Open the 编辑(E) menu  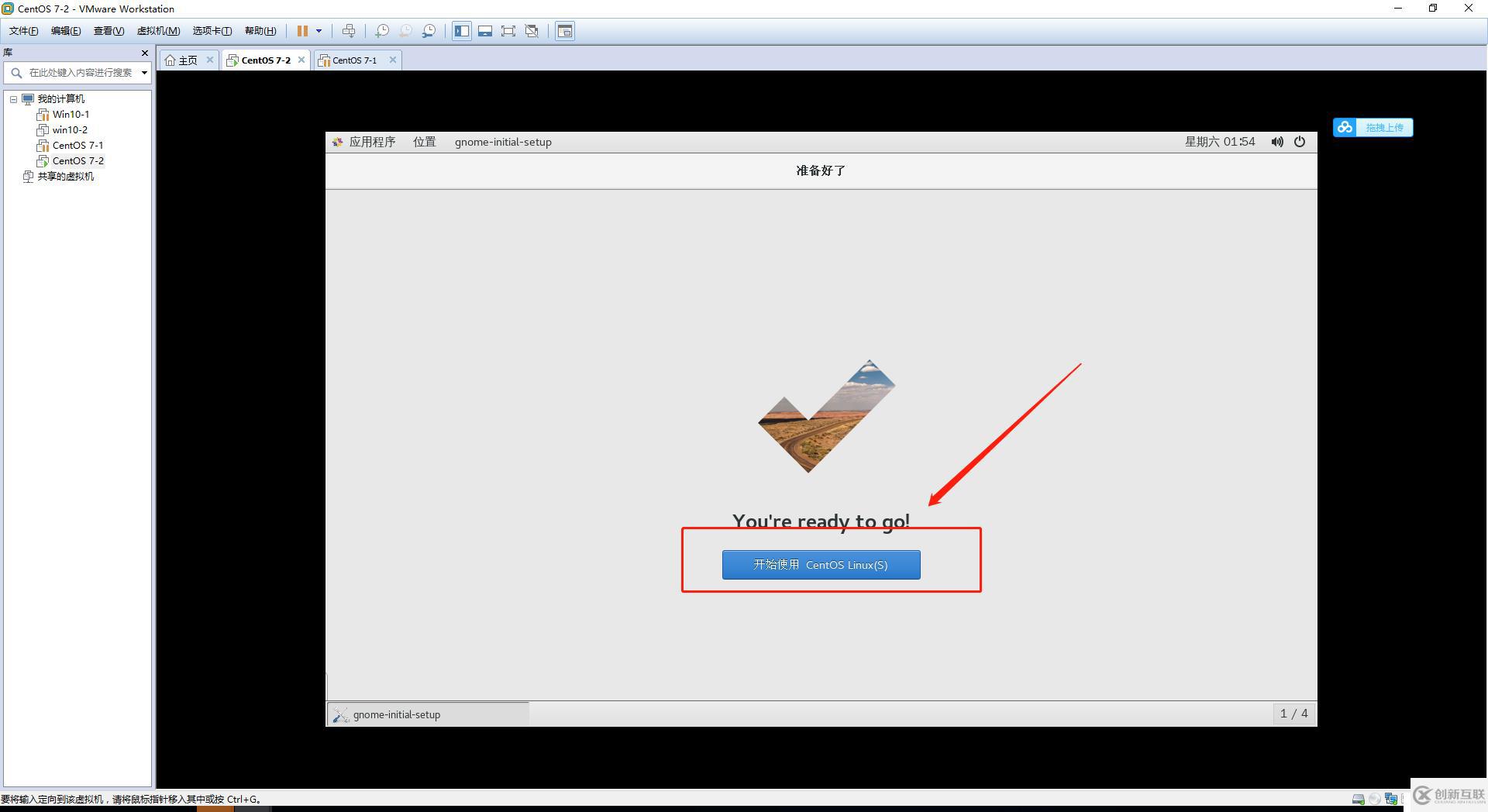click(x=66, y=31)
